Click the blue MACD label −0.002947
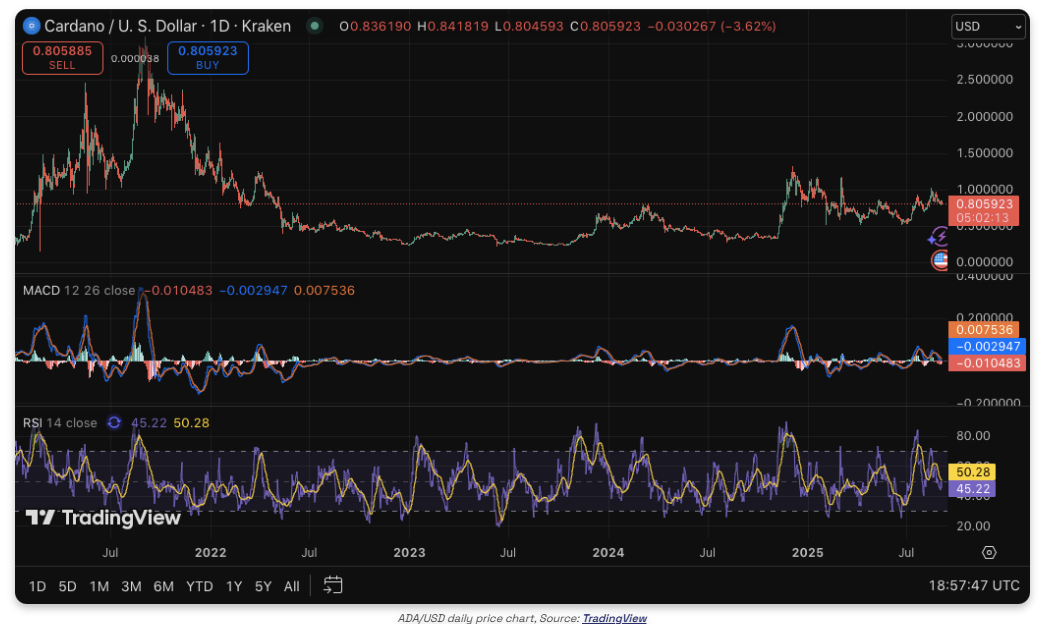Image resolution: width=1040 pixels, height=624 pixels. (987, 346)
